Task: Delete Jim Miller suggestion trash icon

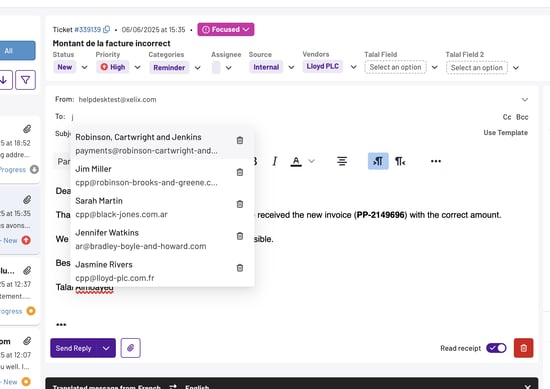Action: click(240, 172)
